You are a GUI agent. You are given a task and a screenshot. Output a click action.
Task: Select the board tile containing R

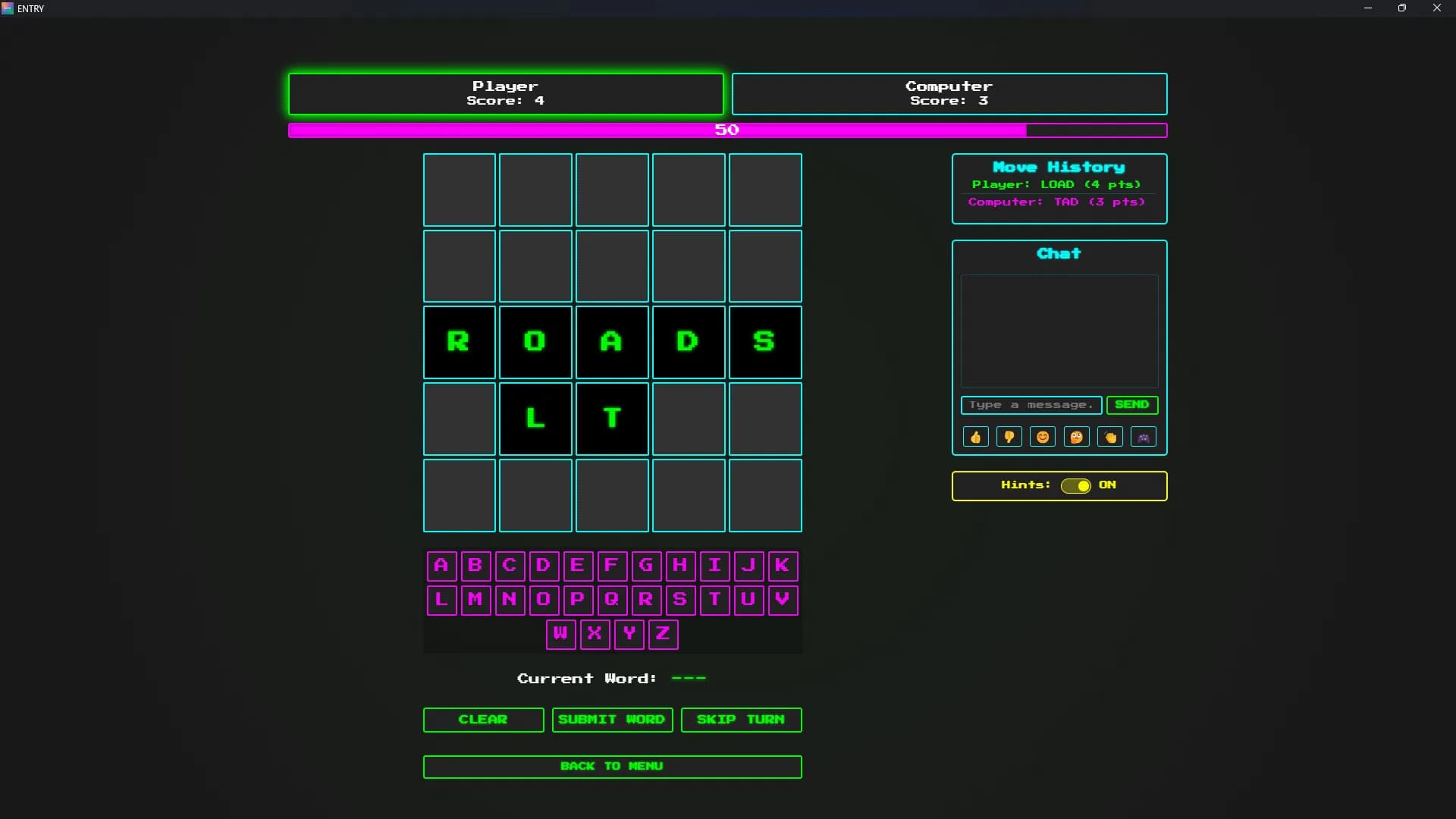pos(459,342)
